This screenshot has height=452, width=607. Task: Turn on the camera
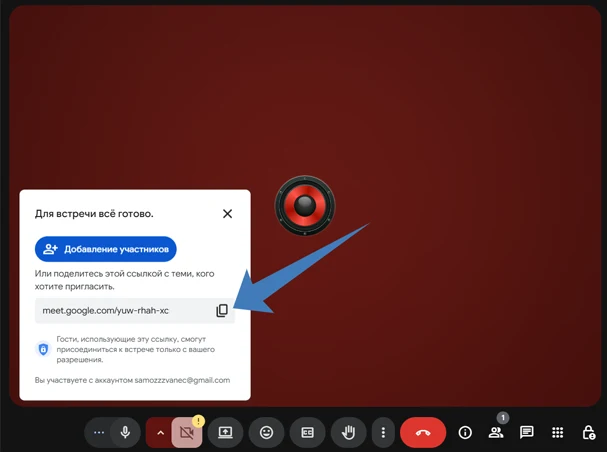[x=187, y=433]
